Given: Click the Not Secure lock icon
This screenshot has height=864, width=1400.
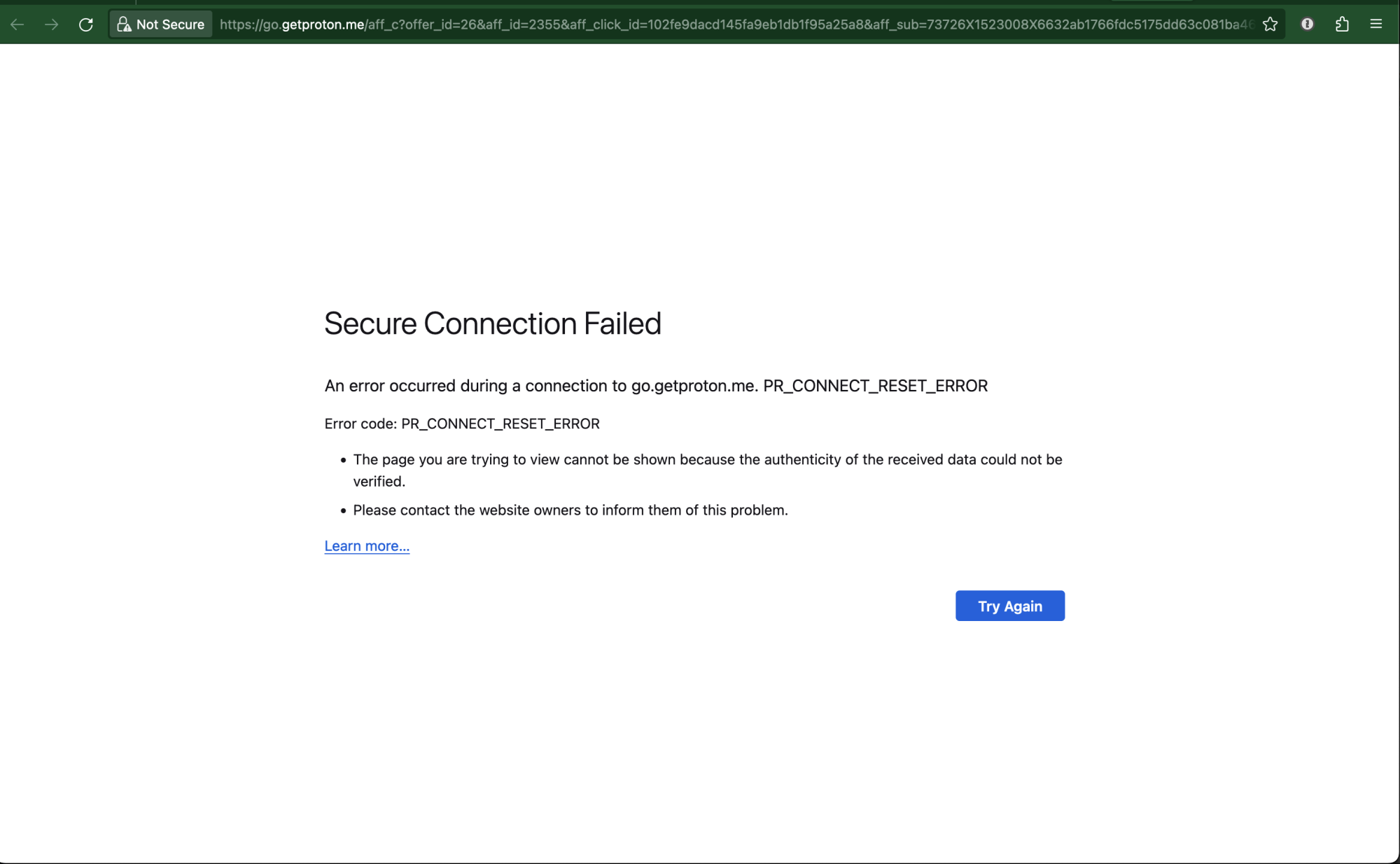Looking at the screenshot, I should [x=125, y=24].
